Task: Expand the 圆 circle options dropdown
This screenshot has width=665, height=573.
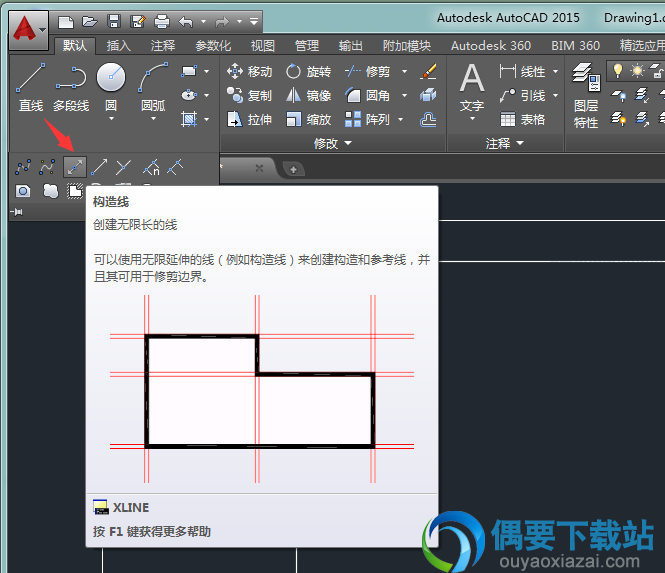Action: [x=111, y=119]
